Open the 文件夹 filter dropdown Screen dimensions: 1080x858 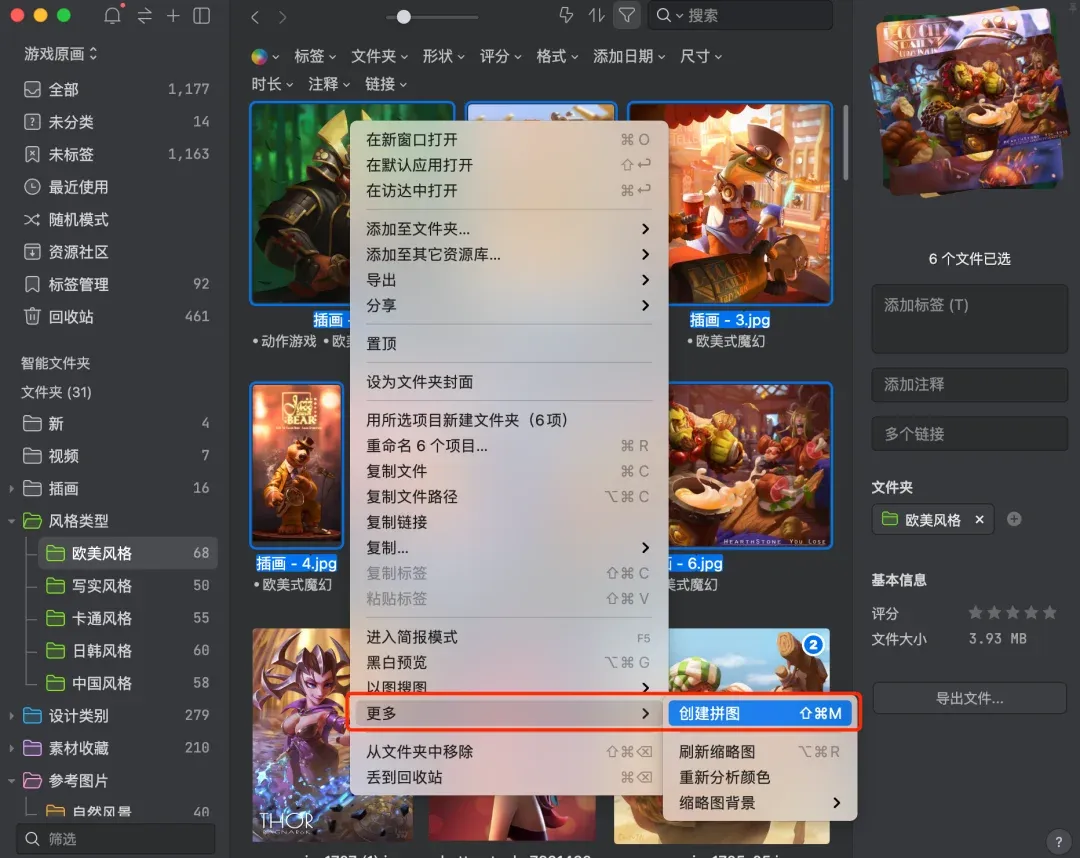pyautogui.click(x=380, y=56)
